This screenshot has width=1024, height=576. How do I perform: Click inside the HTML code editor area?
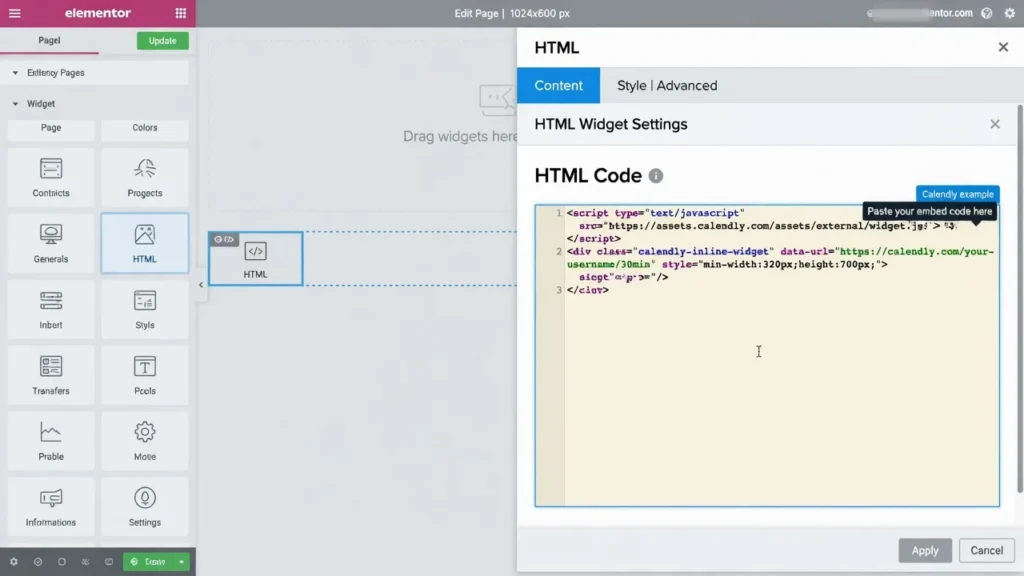(767, 356)
